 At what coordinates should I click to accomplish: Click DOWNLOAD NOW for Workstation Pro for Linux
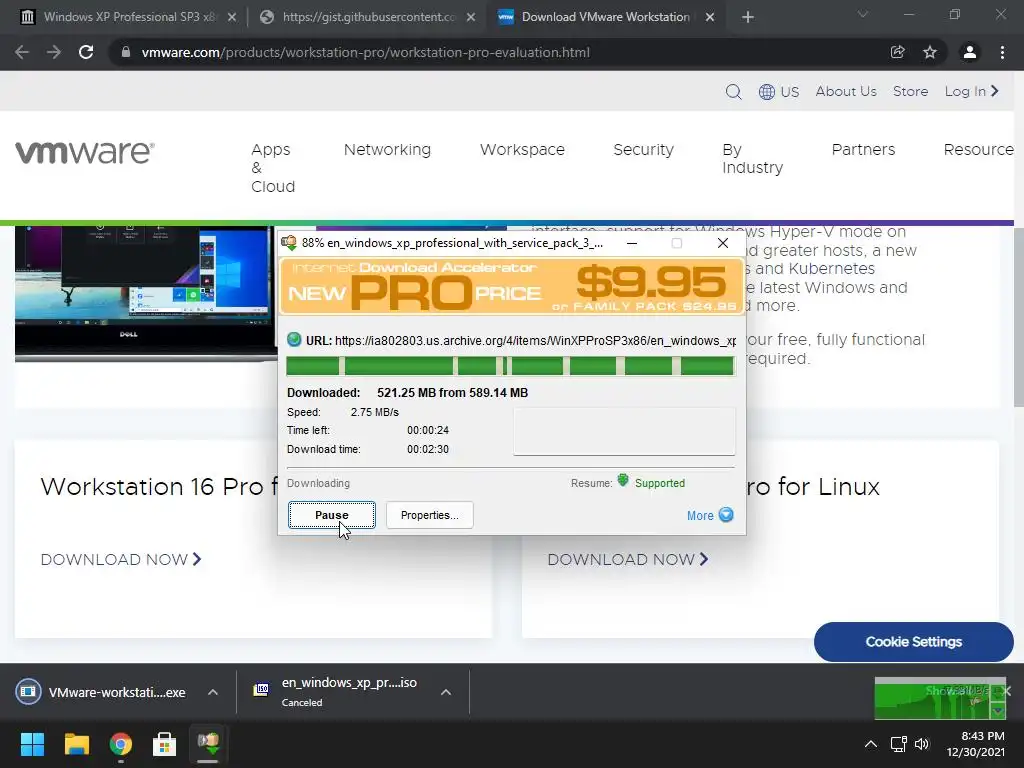point(628,560)
